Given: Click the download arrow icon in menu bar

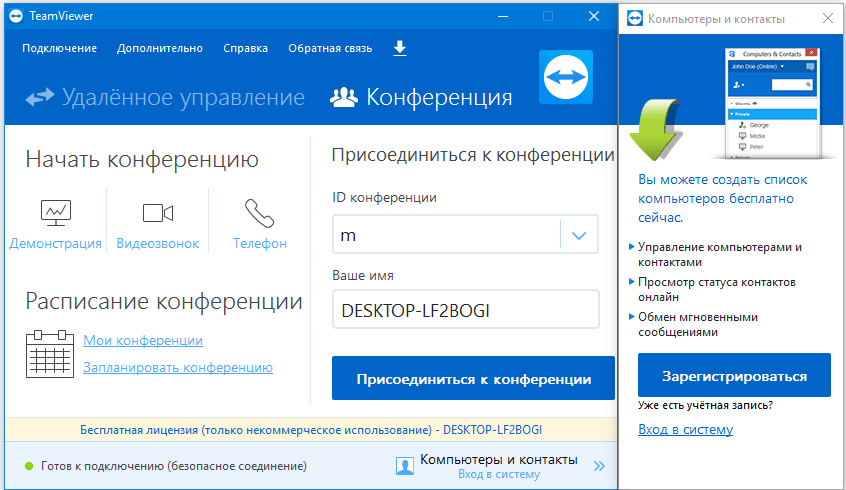Looking at the screenshot, I should click(x=400, y=48).
